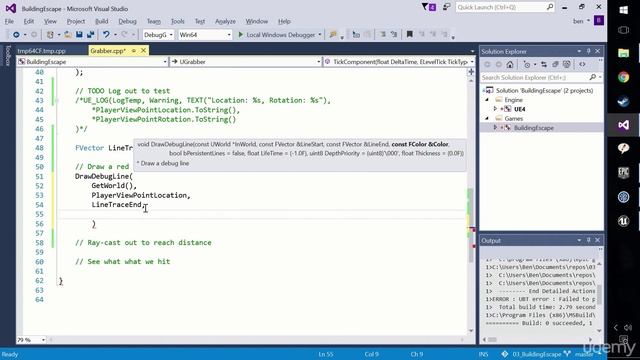This screenshot has width=640, height=360.
Task: Click the 'ben' account name
Action: (x=578, y=21)
